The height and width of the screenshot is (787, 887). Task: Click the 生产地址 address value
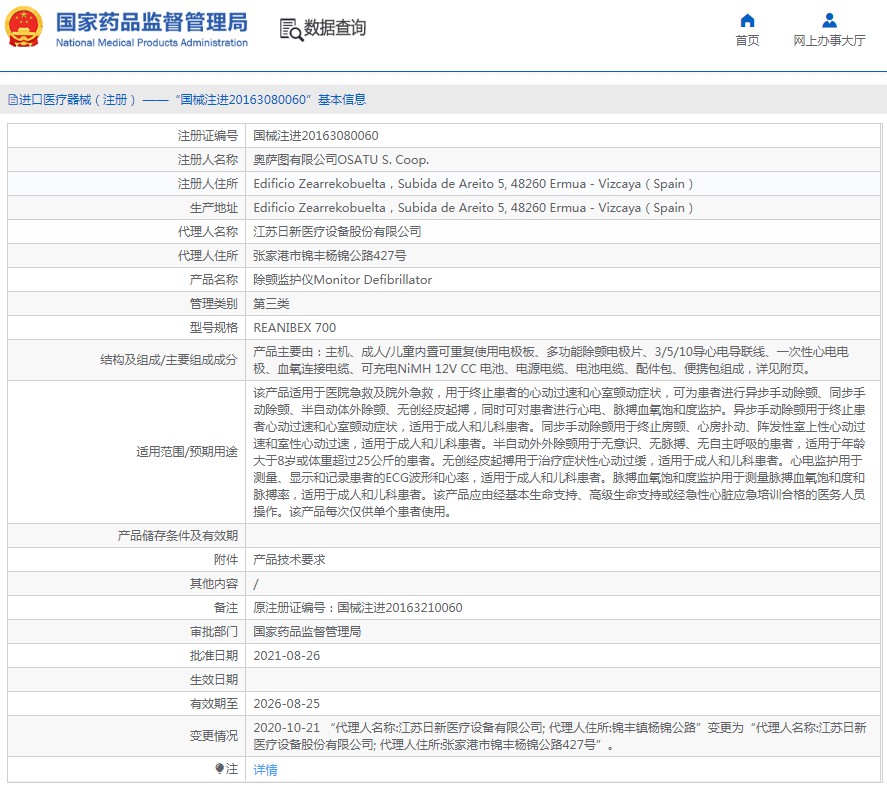coord(473,208)
